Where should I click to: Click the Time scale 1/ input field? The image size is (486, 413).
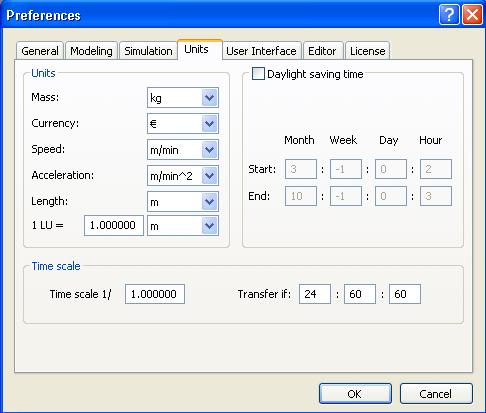coord(155,294)
